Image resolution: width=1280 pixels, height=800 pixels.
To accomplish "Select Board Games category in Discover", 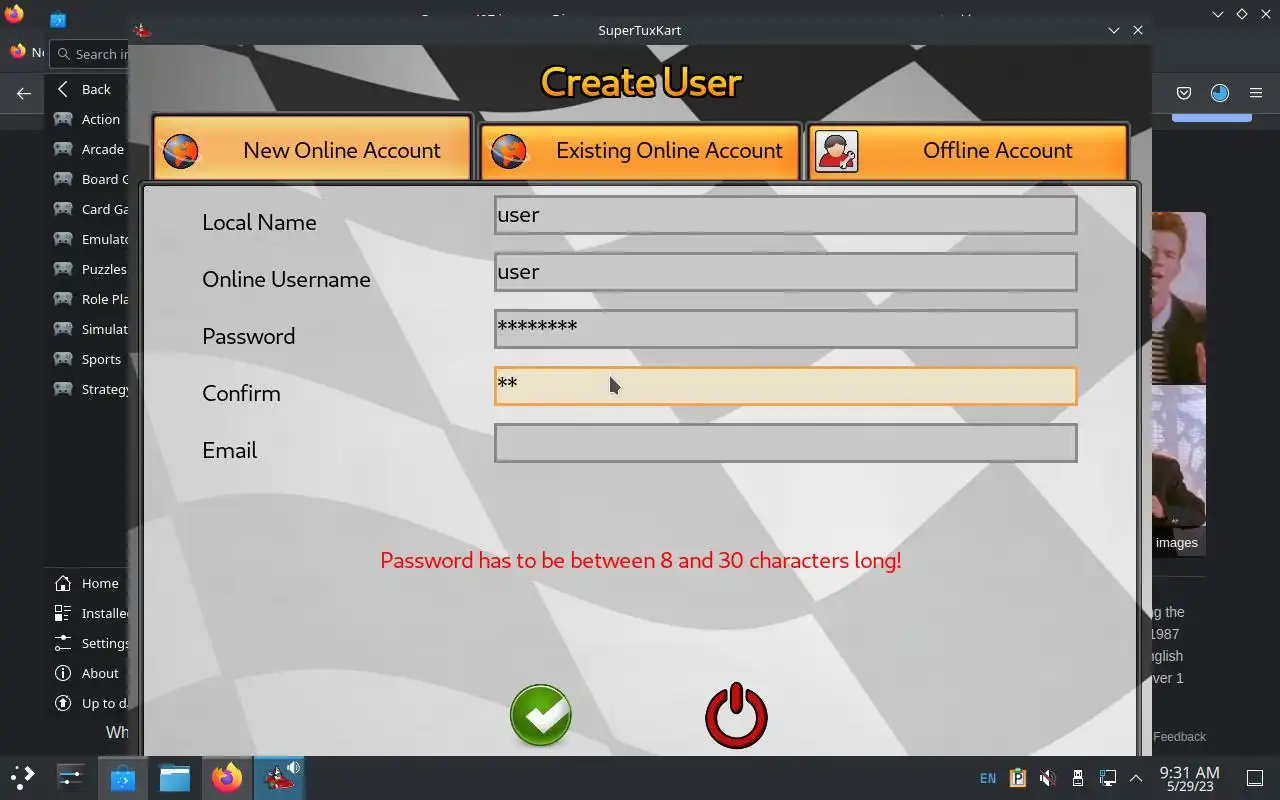I will pyautogui.click(x=88, y=179).
